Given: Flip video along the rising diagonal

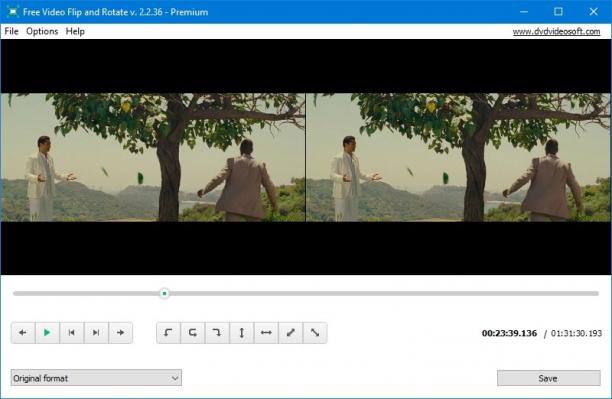Looking at the screenshot, I should 290,333.
